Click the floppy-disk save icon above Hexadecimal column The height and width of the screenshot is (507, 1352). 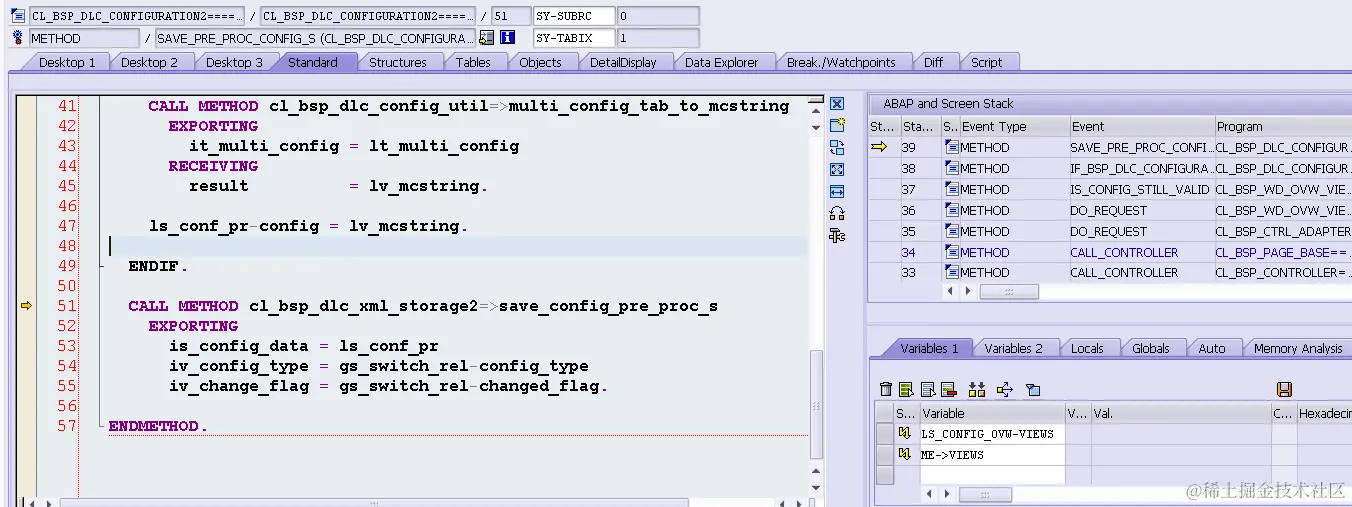[x=1285, y=389]
